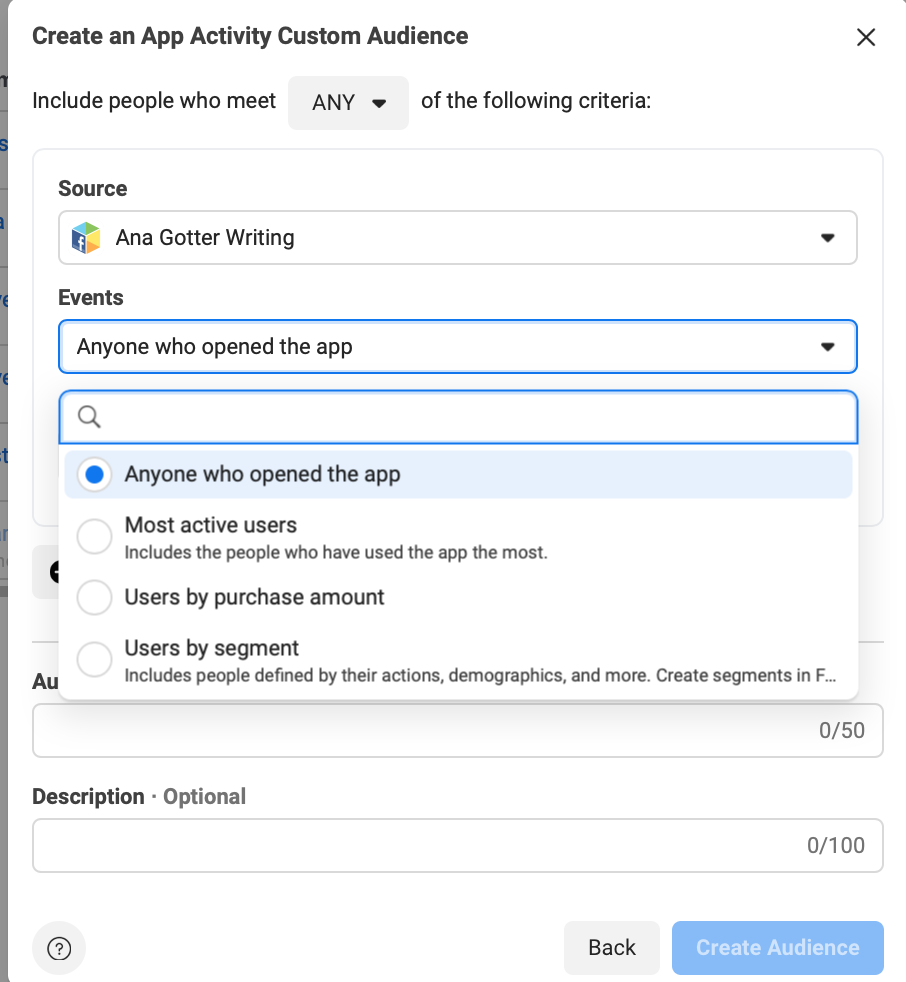Click the Ana Gotter Writing source field
The width and height of the screenshot is (906, 982).
pos(440,238)
